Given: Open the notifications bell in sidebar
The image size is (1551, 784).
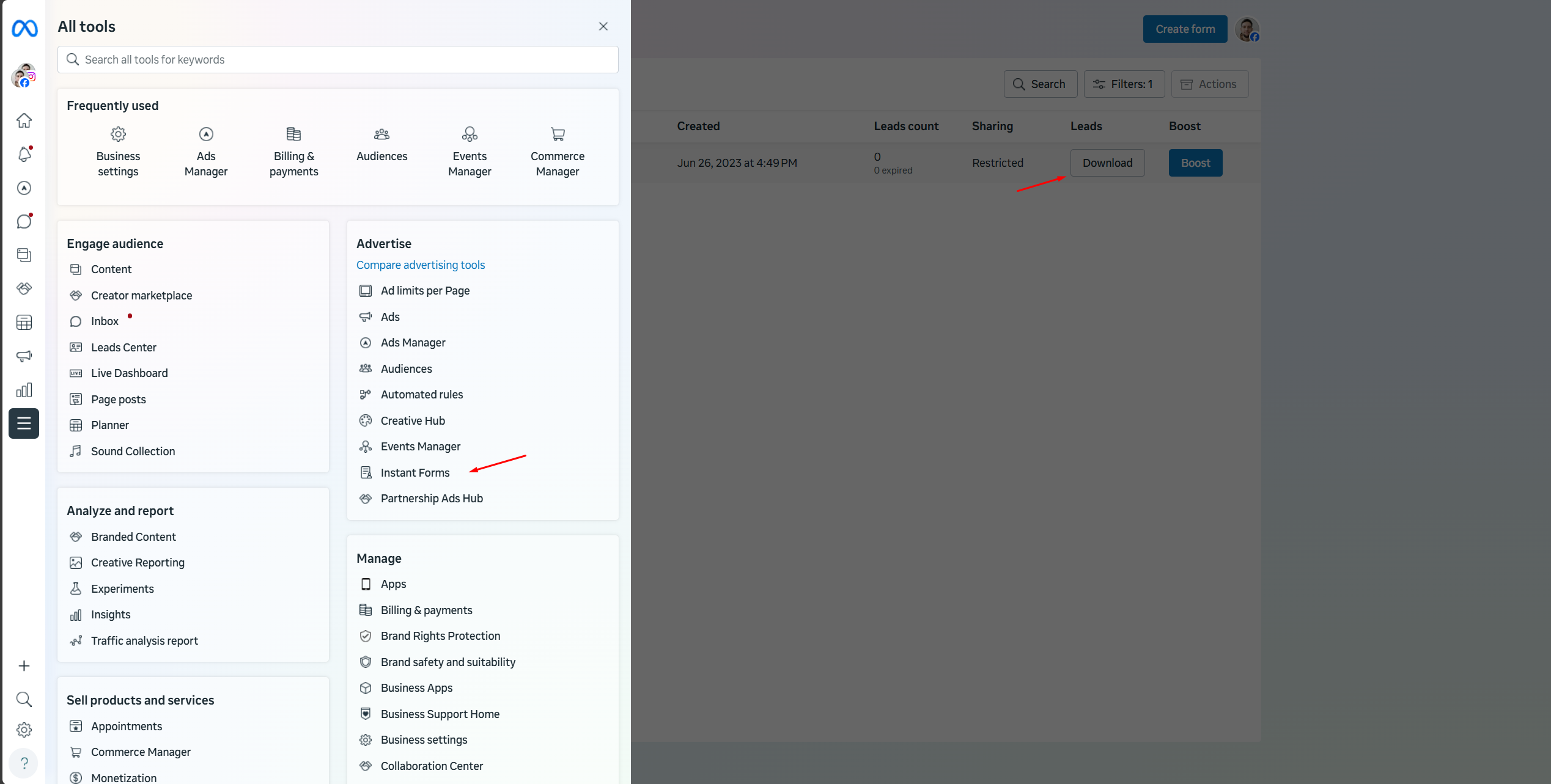Looking at the screenshot, I should click(24, 154).
